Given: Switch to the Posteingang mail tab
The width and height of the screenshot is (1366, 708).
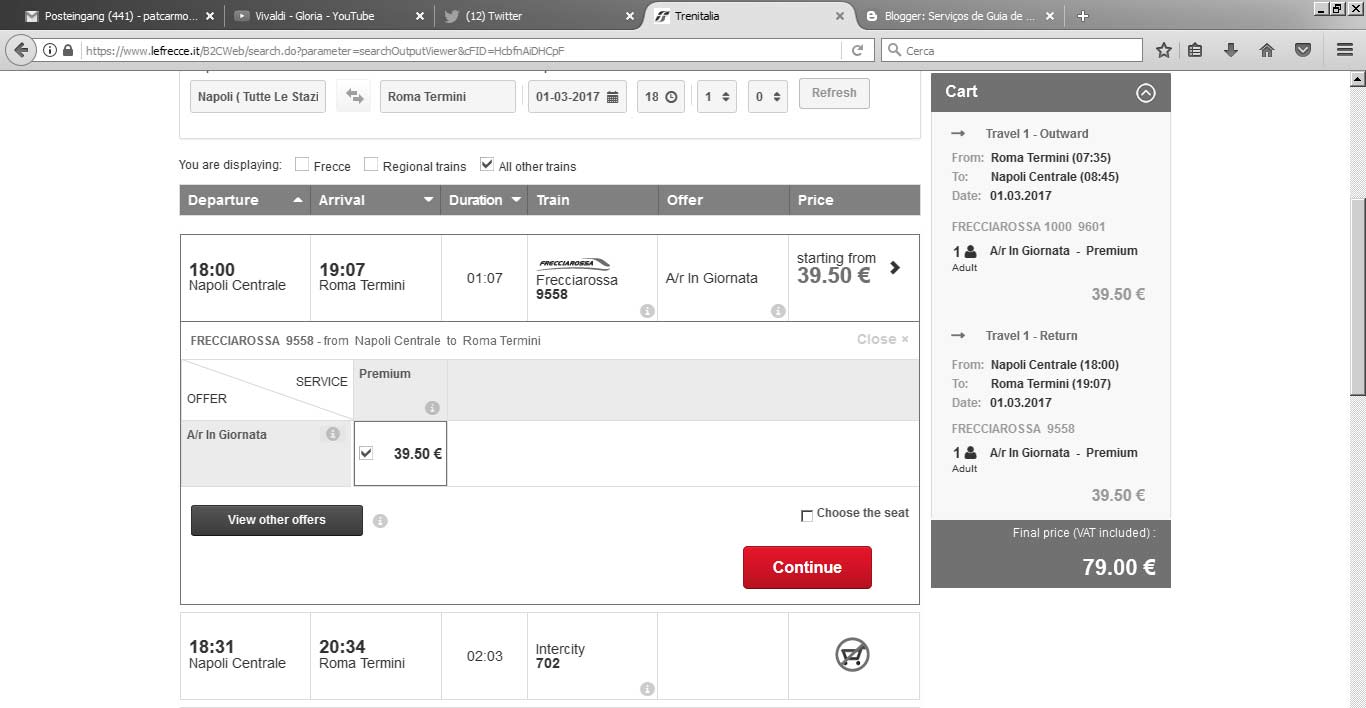Looking at the screenshot, I should tap(119, 16).
